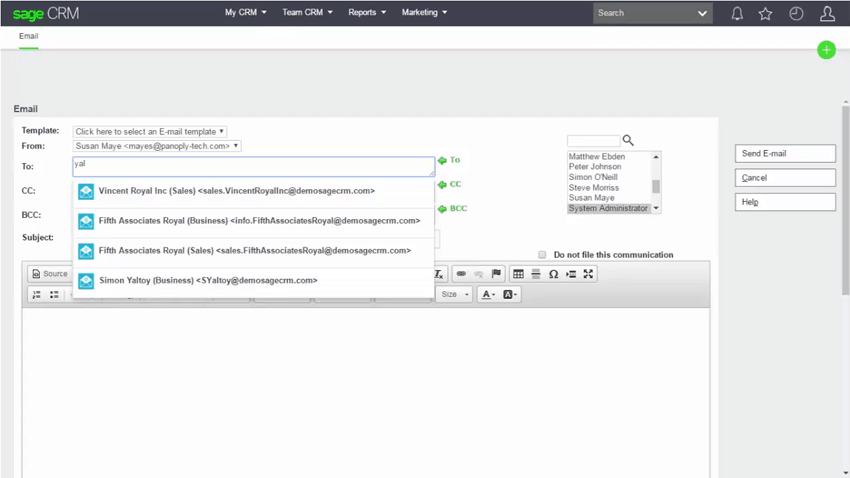Click the green BCC arrow button
The width and height of the screenshot is (850, 478).
tap(452, 208)
